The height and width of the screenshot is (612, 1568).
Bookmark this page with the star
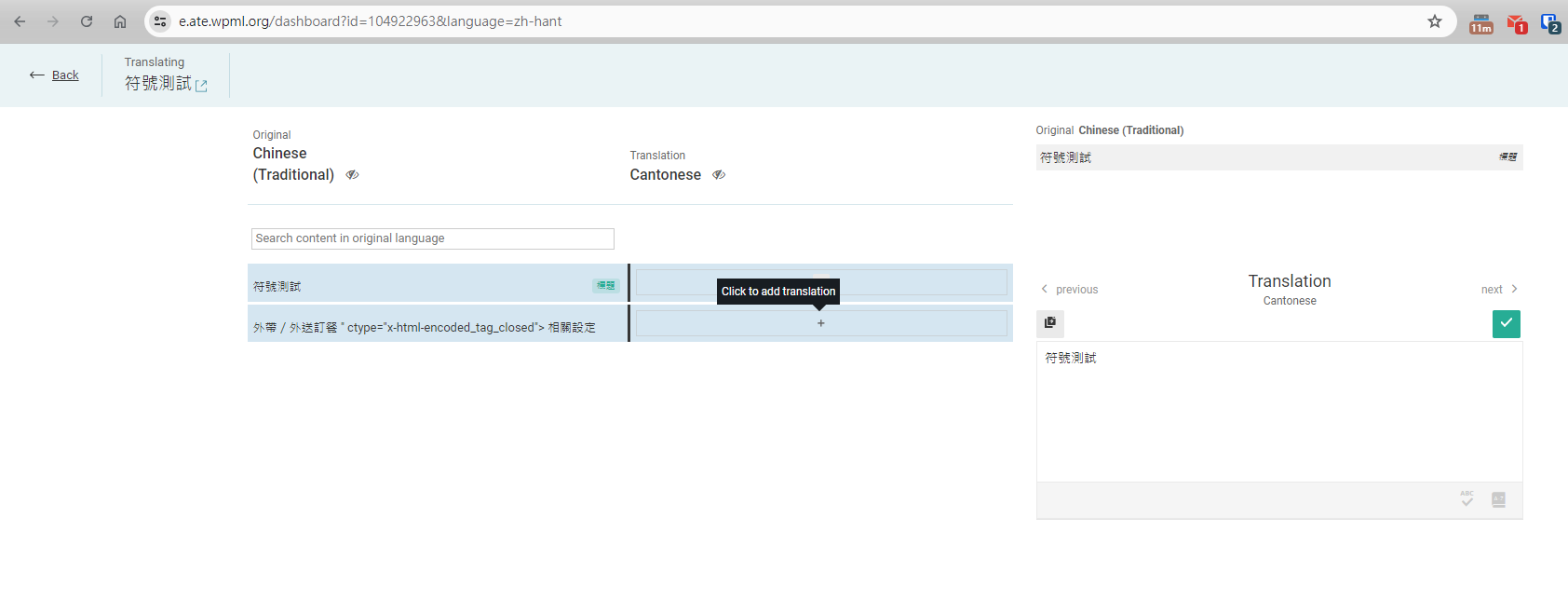coord(1435,21)
